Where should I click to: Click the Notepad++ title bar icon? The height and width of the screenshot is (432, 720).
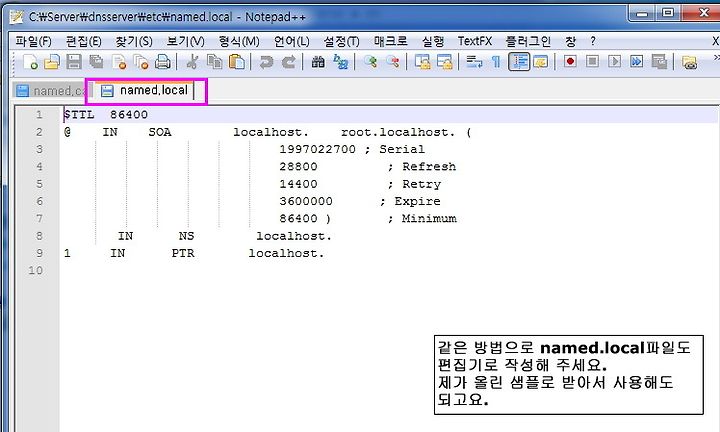[17, 17]
